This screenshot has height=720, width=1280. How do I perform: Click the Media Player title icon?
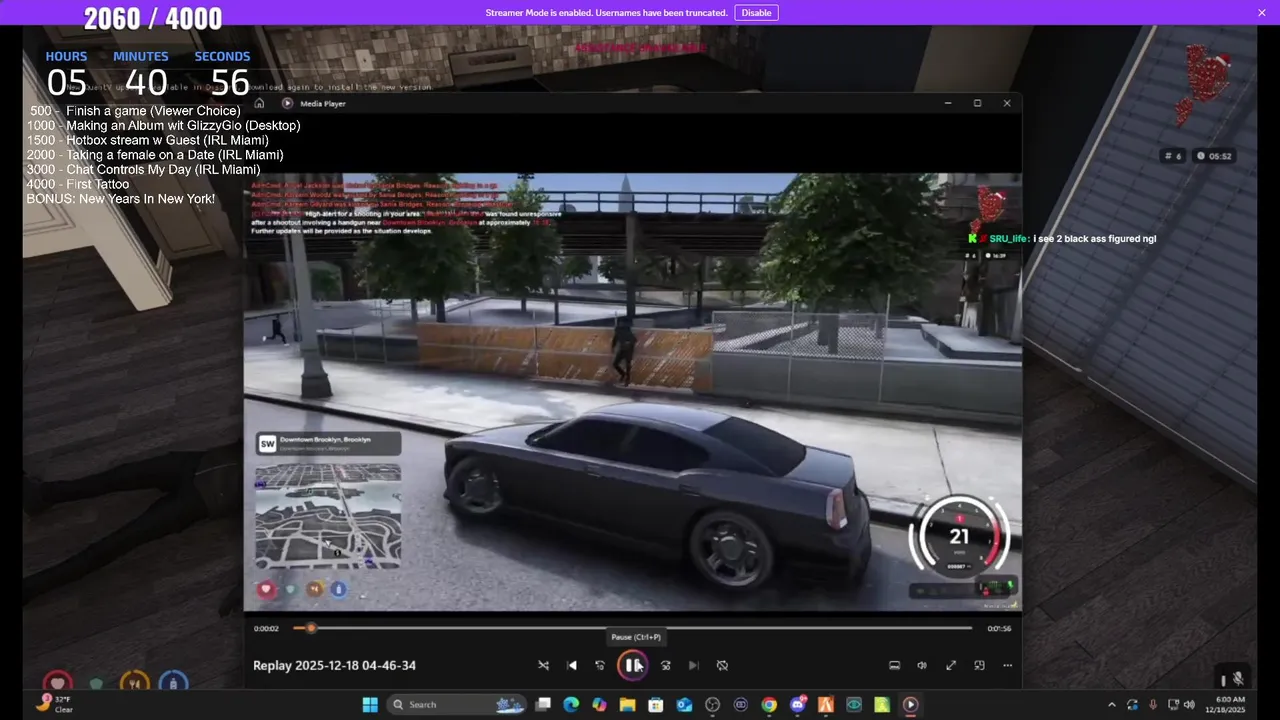[x=287, y=103]
